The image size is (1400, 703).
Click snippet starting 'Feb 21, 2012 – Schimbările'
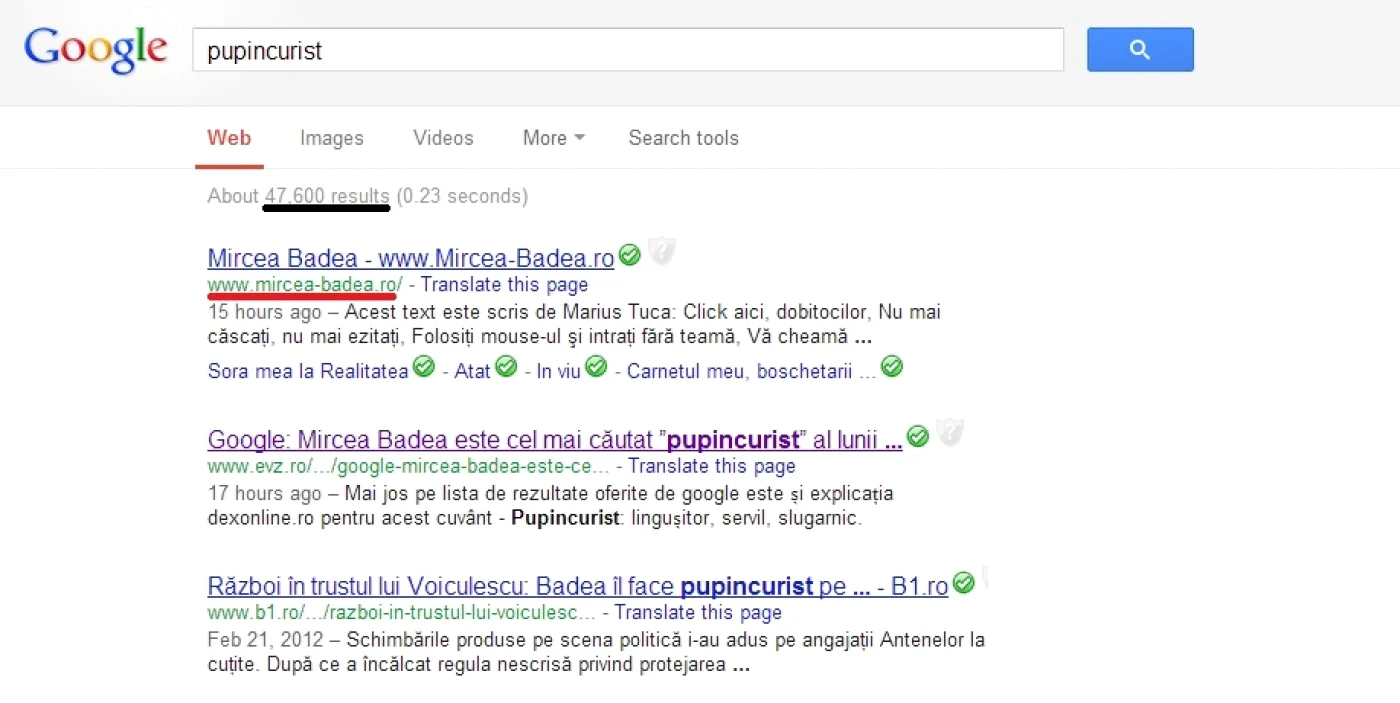click(596, 652)
